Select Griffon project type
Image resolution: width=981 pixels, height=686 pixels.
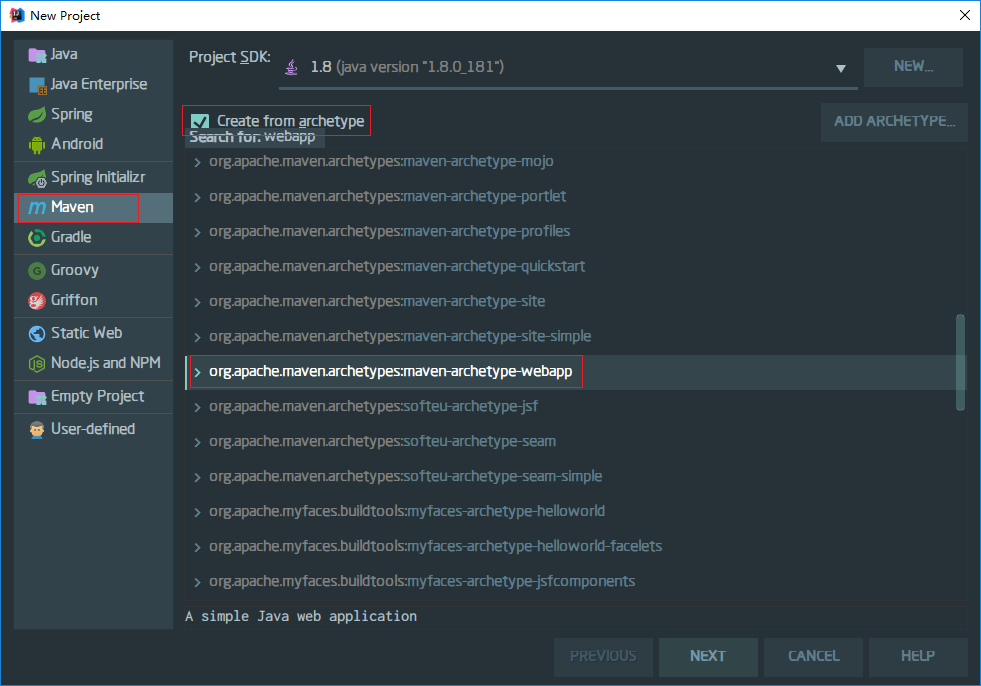click(93, 301)
